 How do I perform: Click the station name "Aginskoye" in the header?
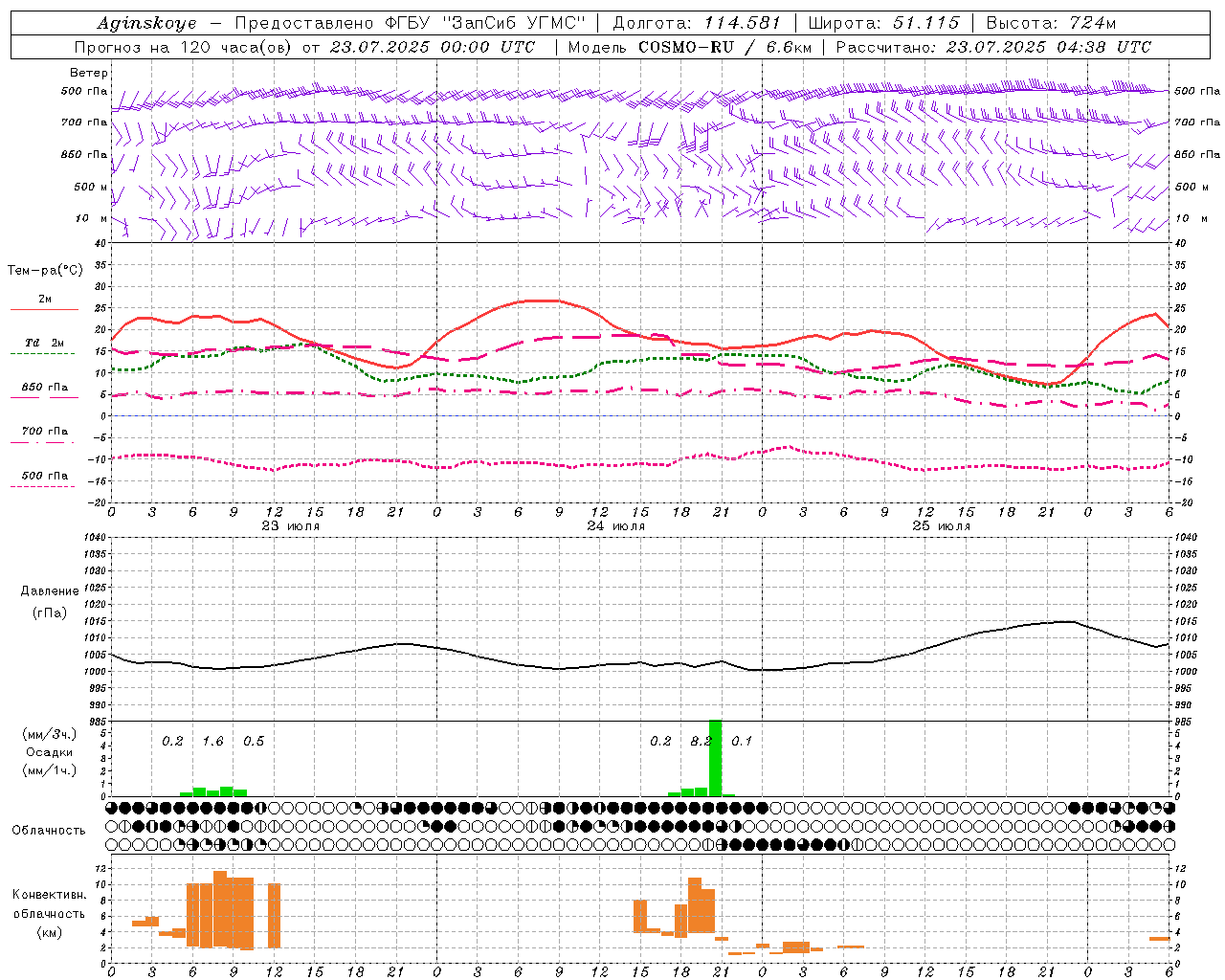coord(147,23)
